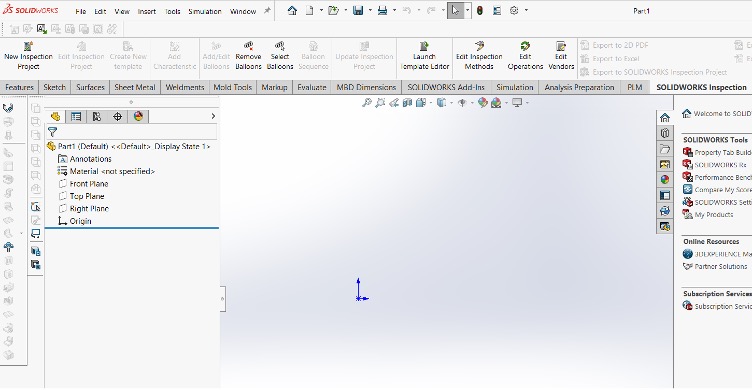This screenshot has height=390, width=755.
Task: Click the Options gear icon
Action: point(514,11)
